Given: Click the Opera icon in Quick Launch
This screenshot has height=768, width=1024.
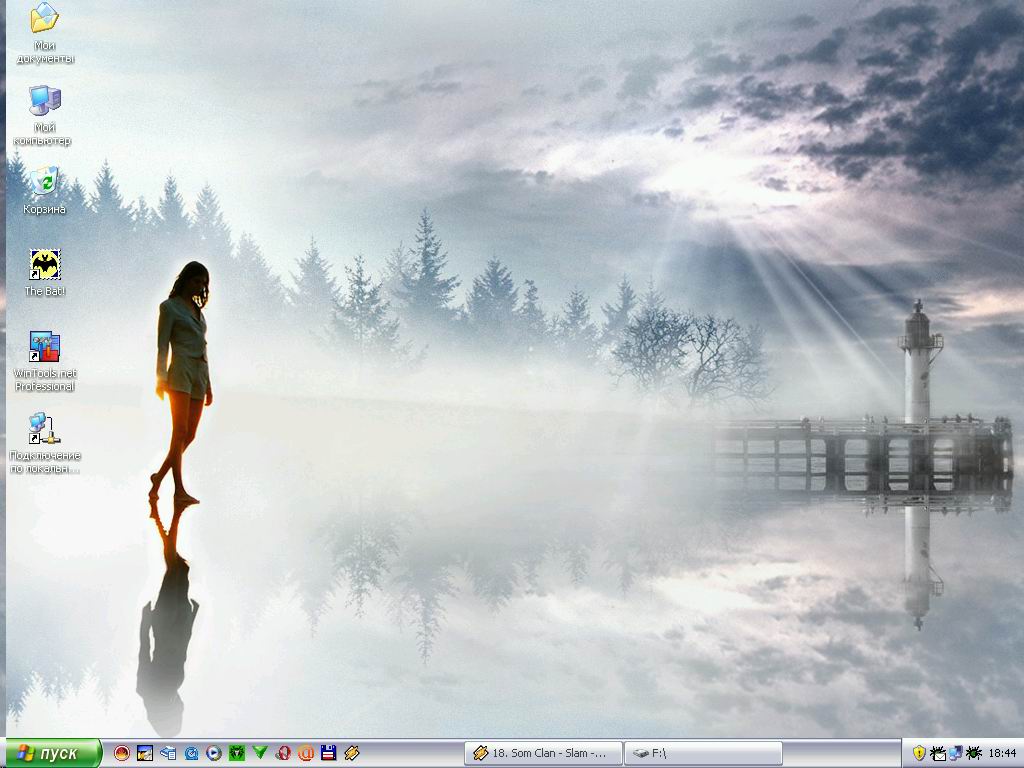Looking at the screenshot, I should [x=283, y=753].
